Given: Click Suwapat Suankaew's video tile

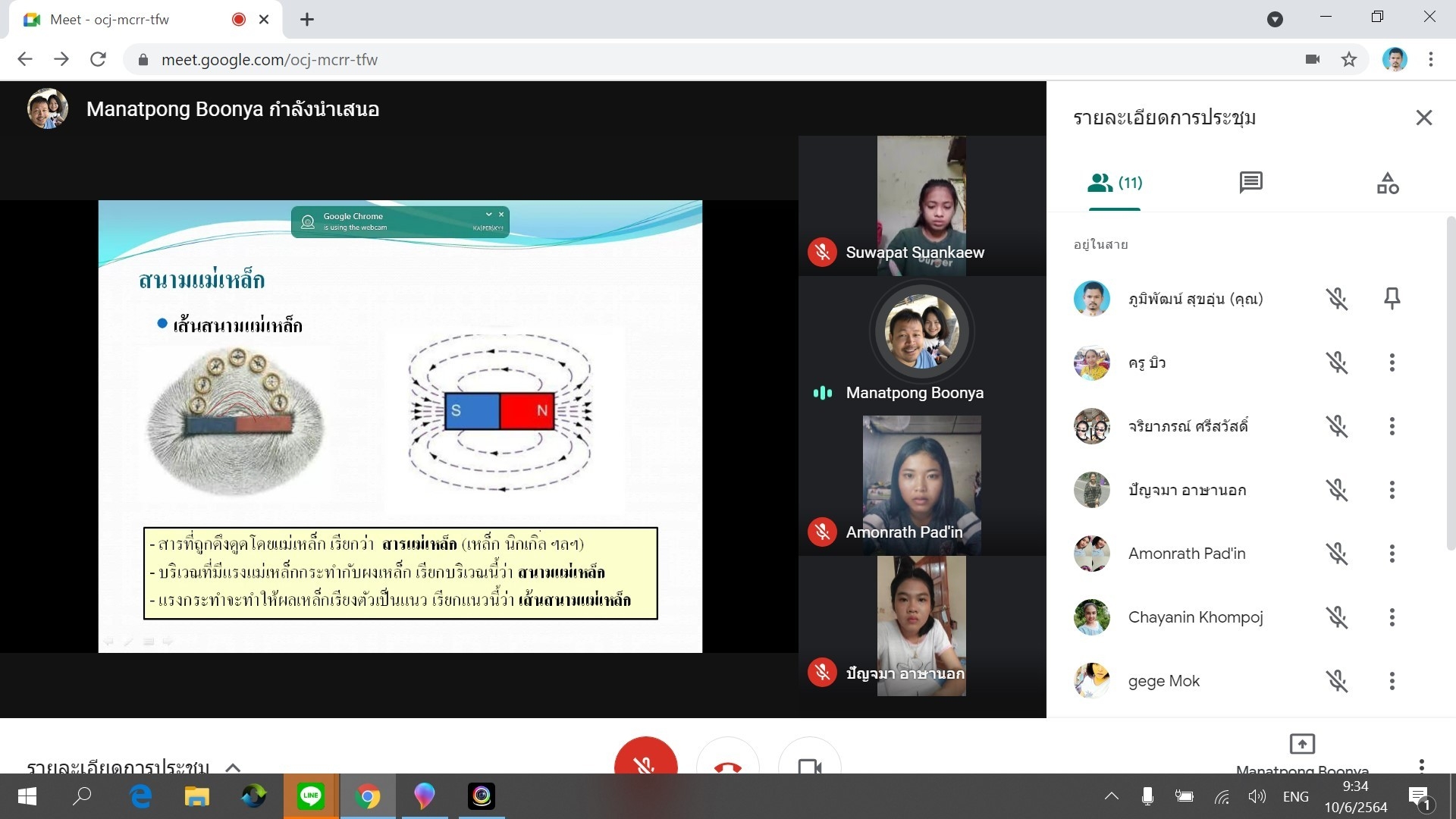Looking at the screenshot, I should click(x=921, y=205).
